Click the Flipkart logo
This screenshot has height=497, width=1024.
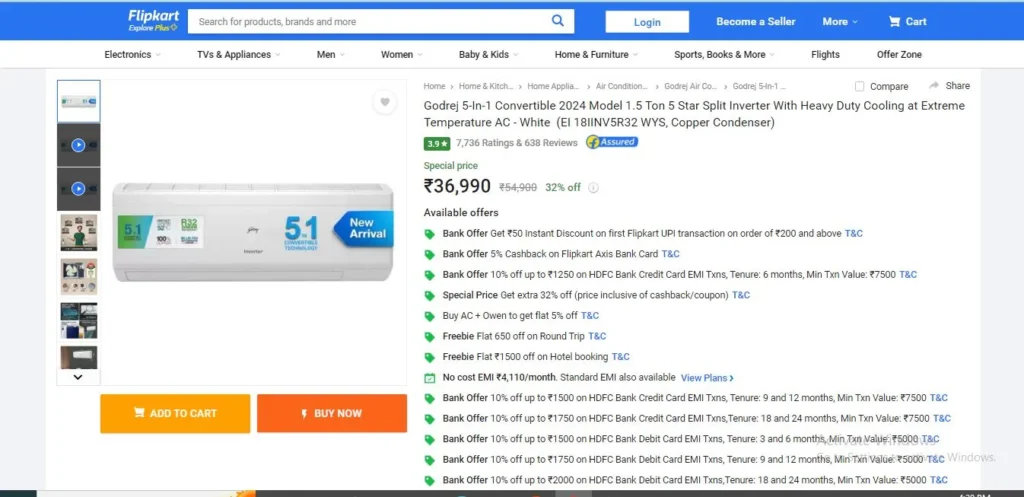tap(153, 21)
